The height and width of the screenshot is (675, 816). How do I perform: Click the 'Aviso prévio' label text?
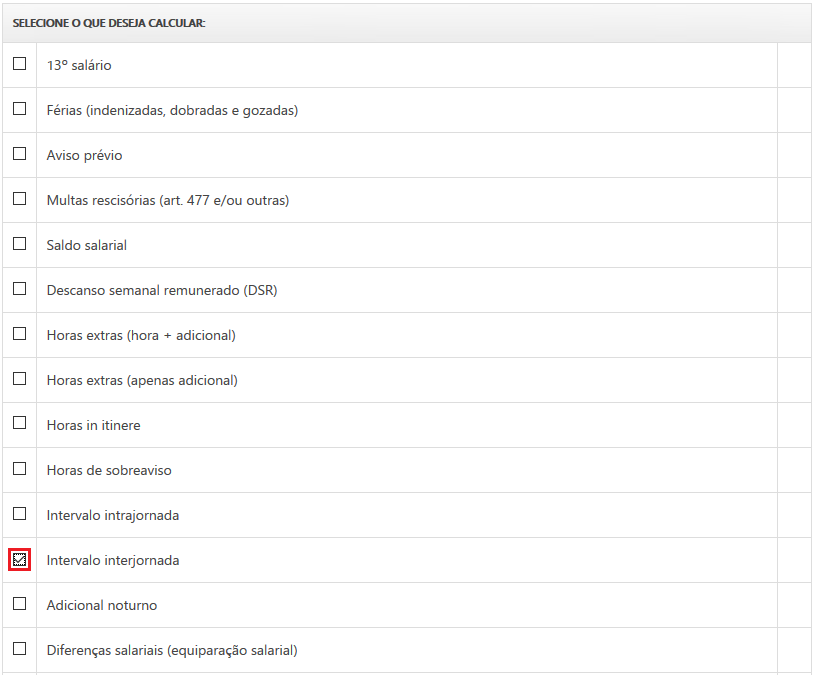tap(84, 155)
